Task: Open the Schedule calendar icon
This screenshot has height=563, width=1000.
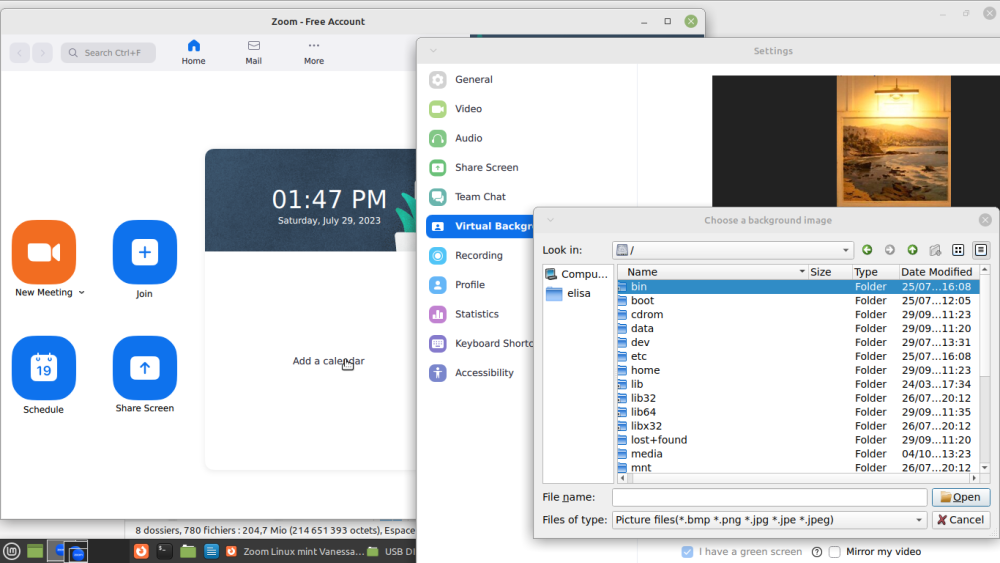Action: (x=43, y=368)
